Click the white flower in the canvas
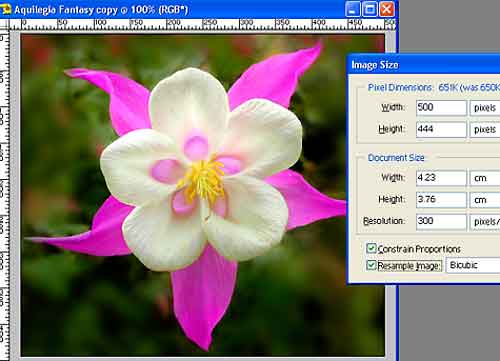This screenshot has width=500, height=361. click(200, 170)
